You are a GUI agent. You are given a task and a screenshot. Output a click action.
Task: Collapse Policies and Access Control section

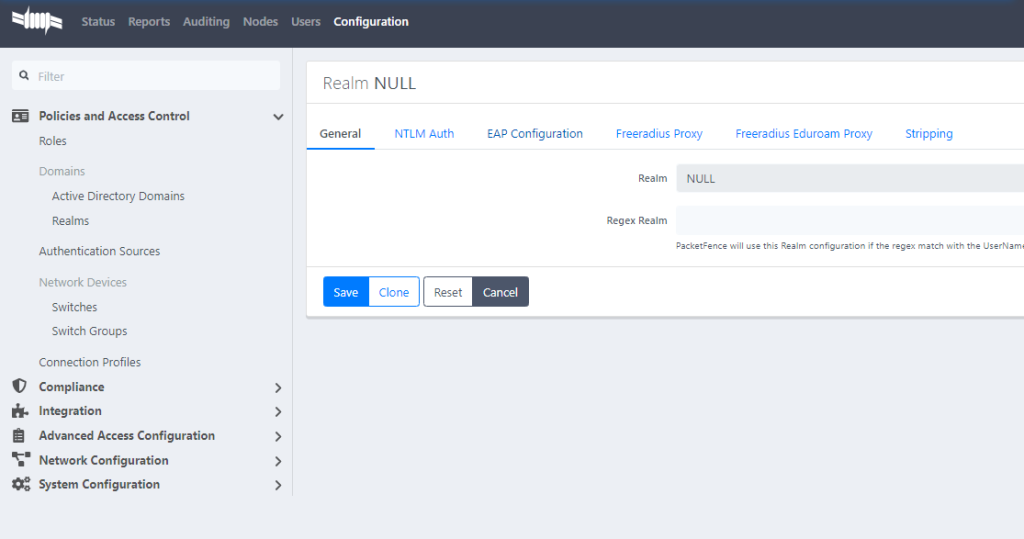(278, 117)
